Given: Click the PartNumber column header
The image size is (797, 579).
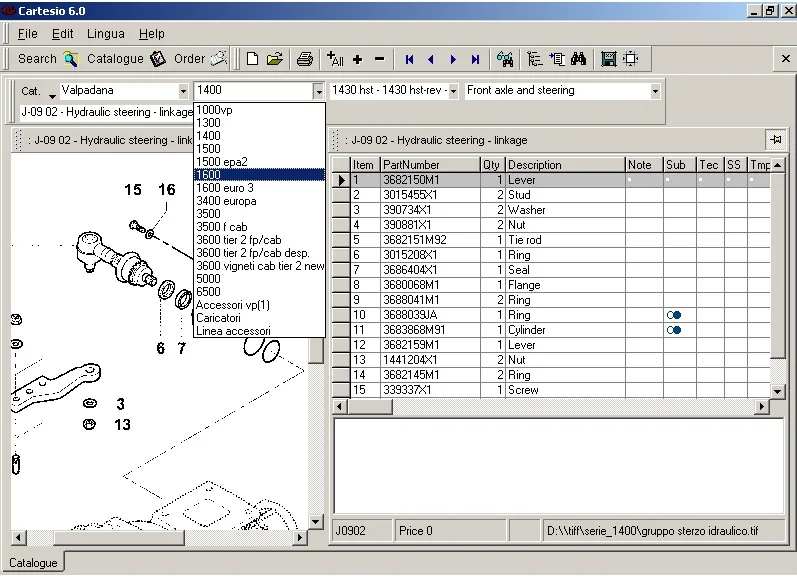Looking at the screenshot, I should 430,165.
